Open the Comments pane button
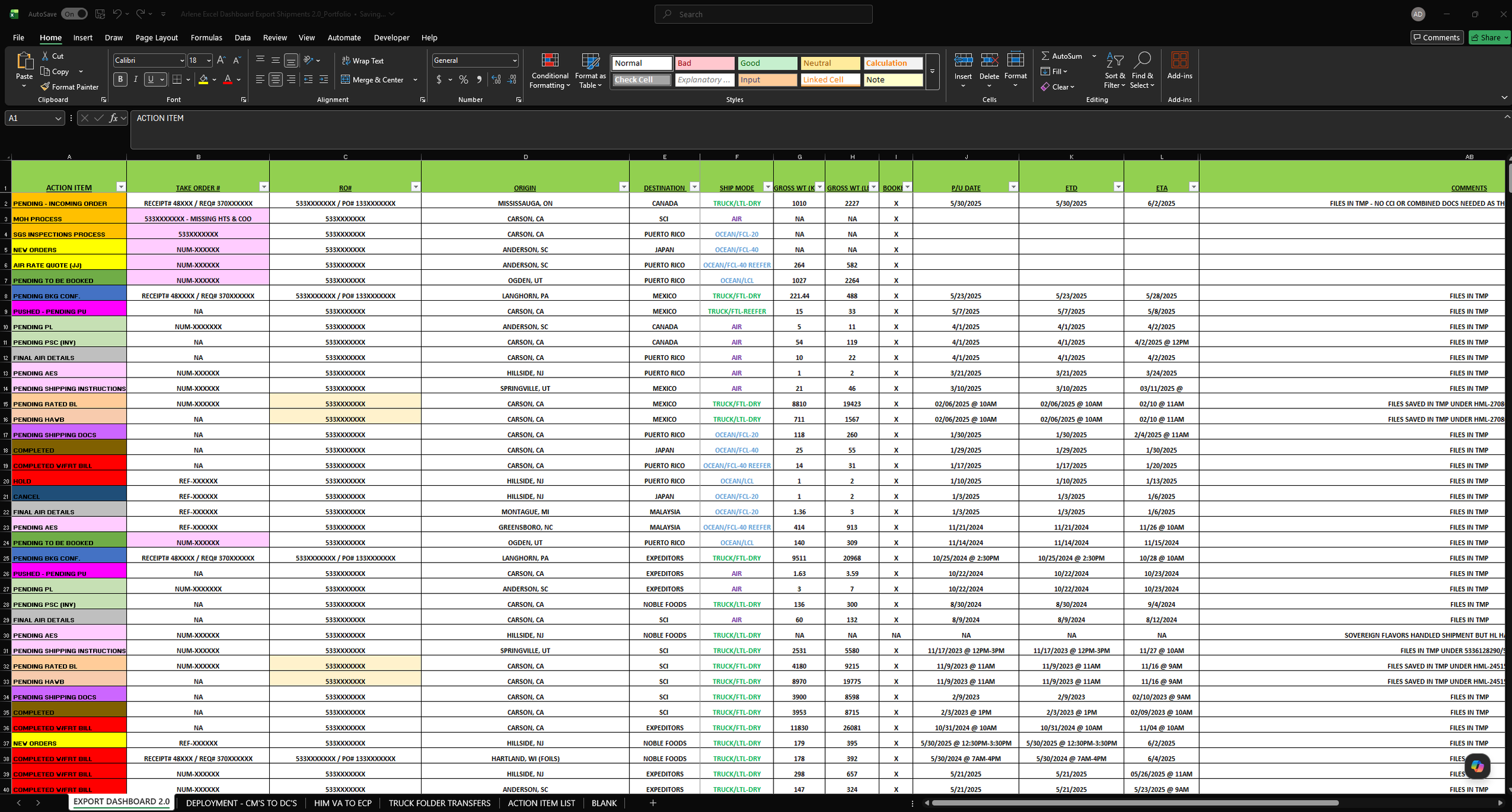The height and width of the screenshot is (812, 1512). [1436, 38]
